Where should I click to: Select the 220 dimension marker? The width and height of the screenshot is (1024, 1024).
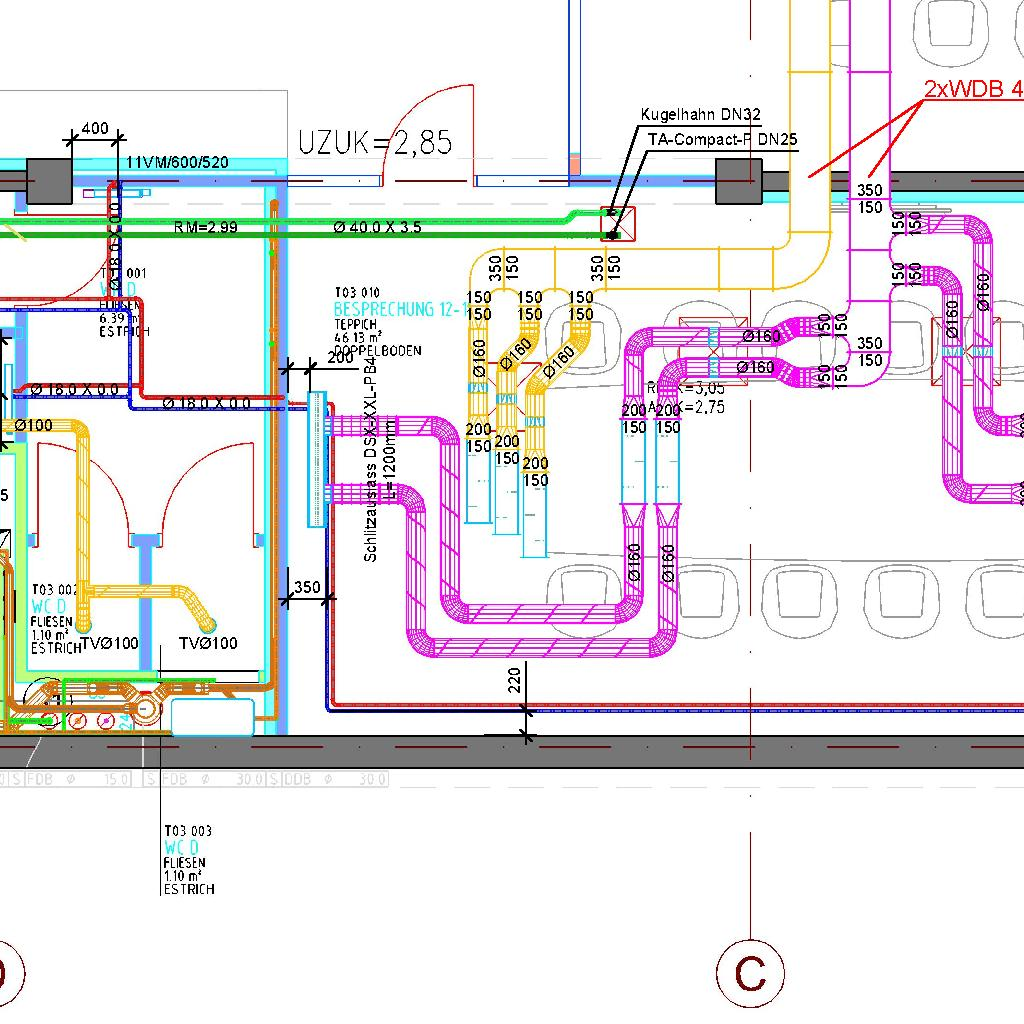(516, 681)
